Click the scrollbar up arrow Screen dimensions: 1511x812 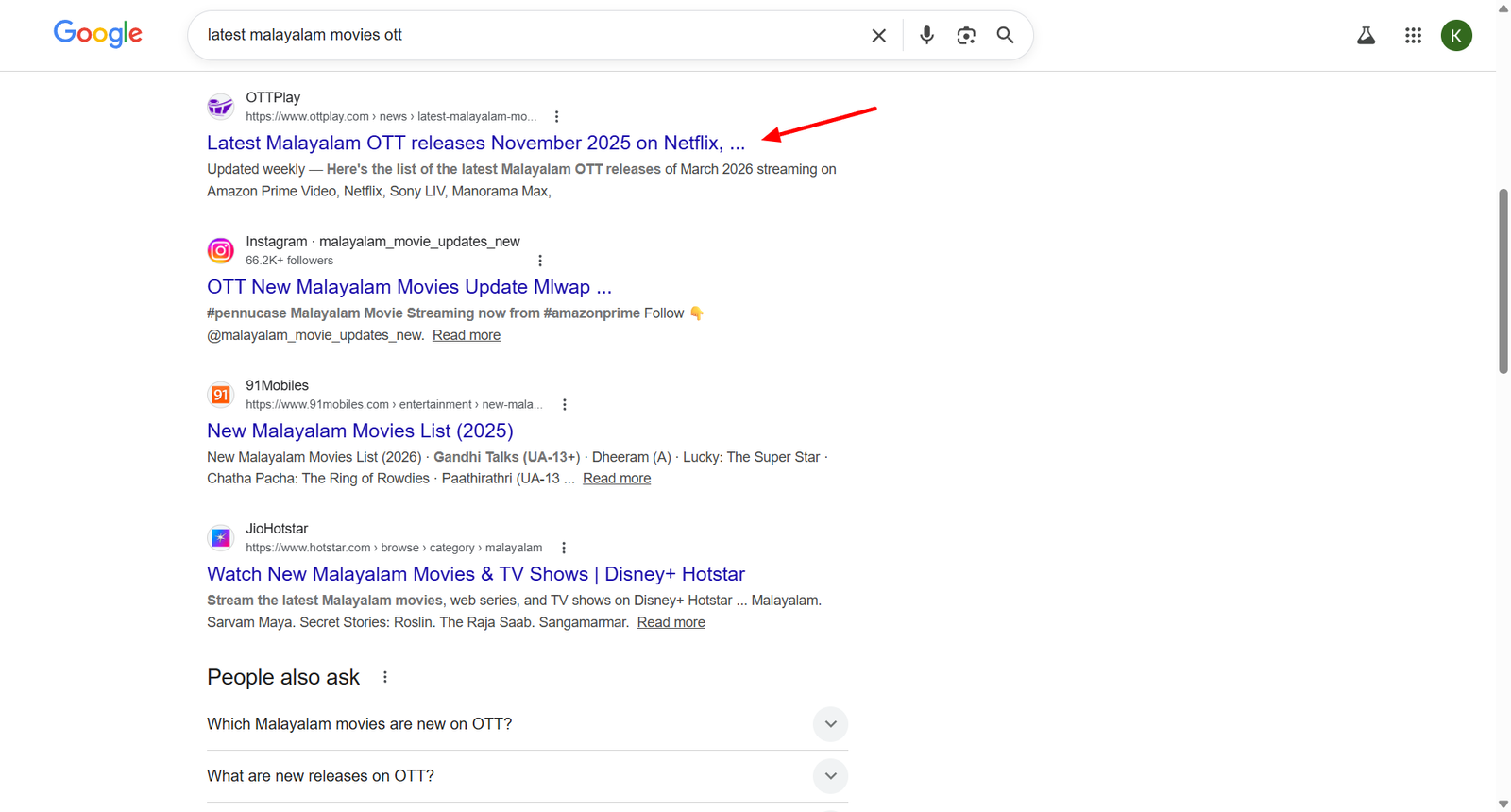tap(1503, 8)
